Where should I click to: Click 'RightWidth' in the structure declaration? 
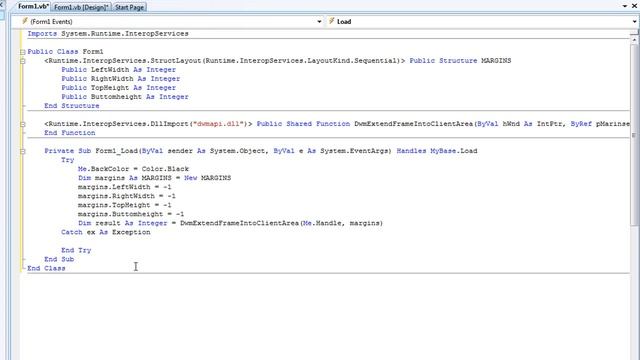(x=112, y=79)
